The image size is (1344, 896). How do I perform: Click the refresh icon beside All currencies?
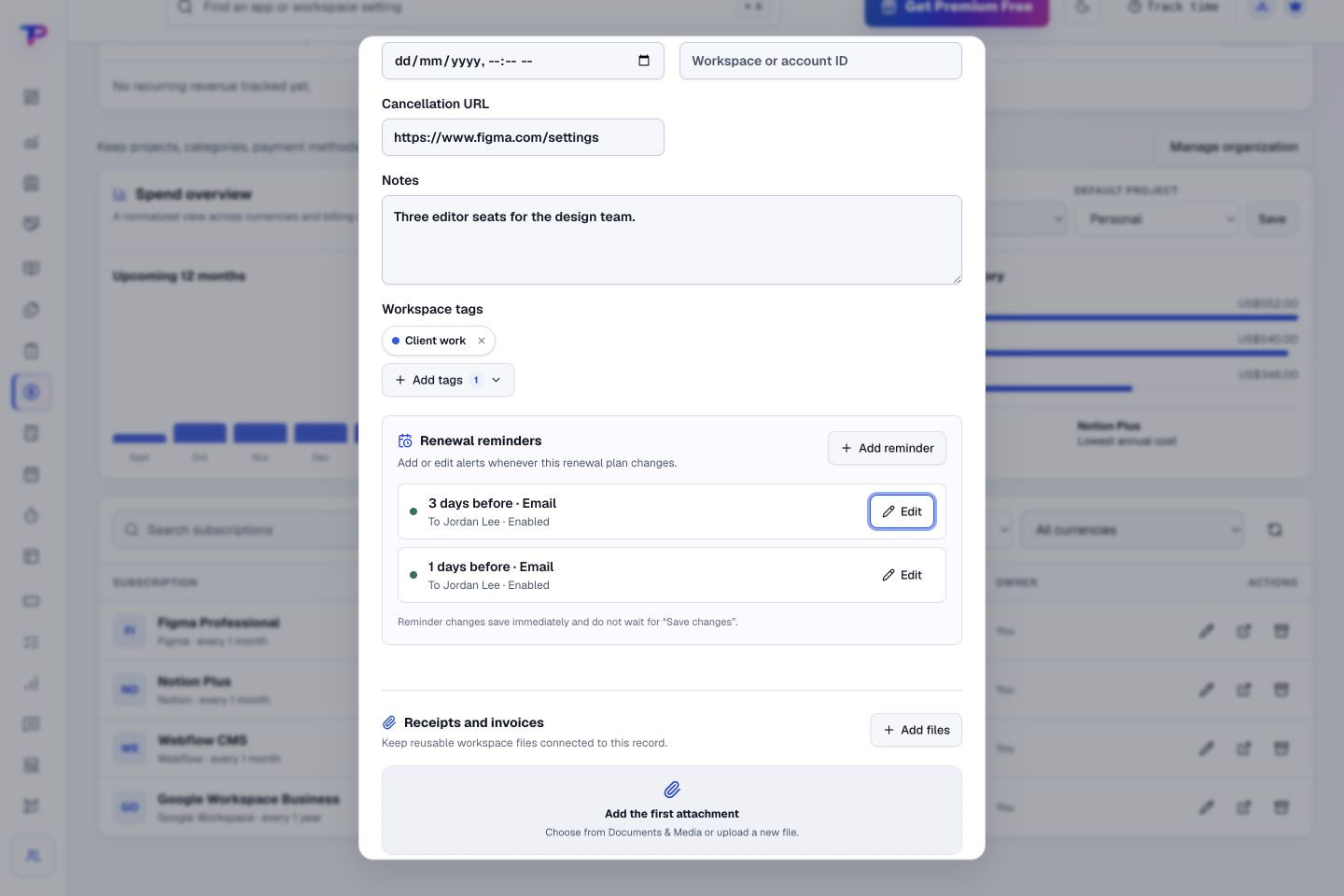(x=1275, y=529)
